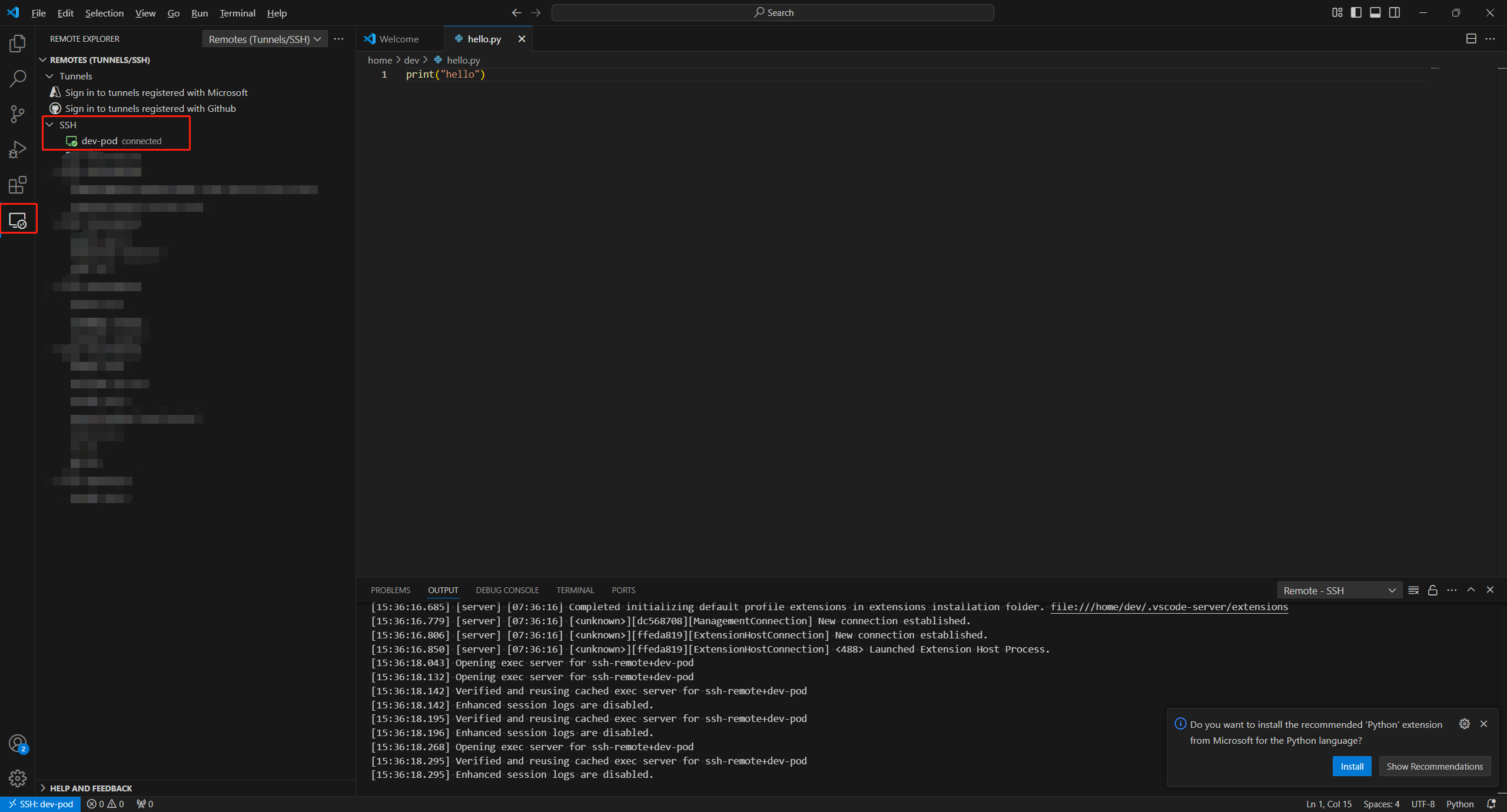Open the Remote - SSH output channel dropdown

[1339, 590]
